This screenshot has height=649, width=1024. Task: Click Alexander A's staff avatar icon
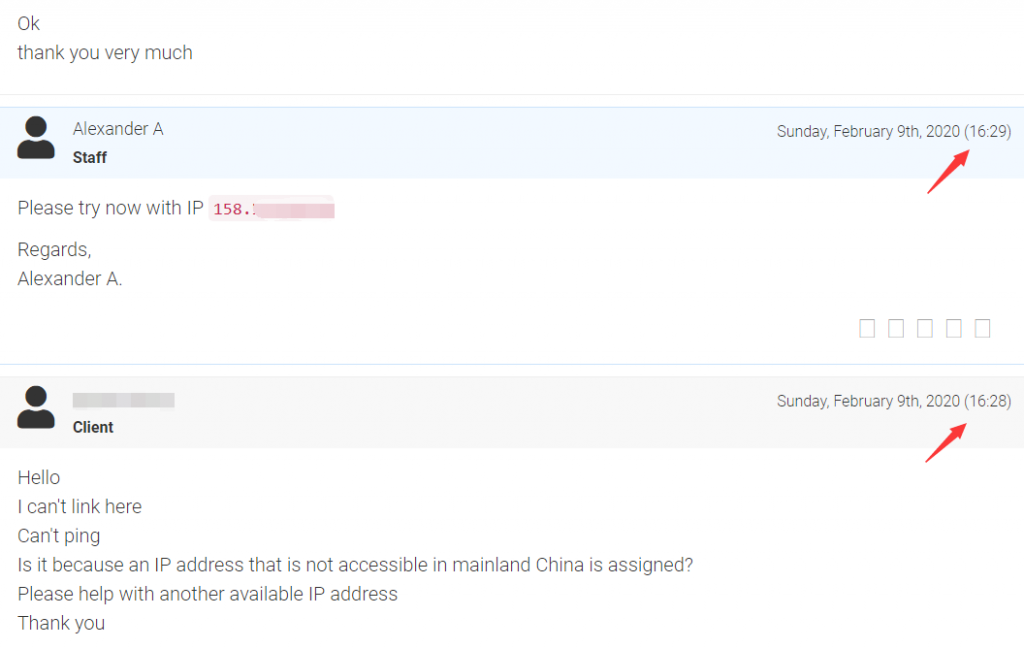click(x=36, y=138)
